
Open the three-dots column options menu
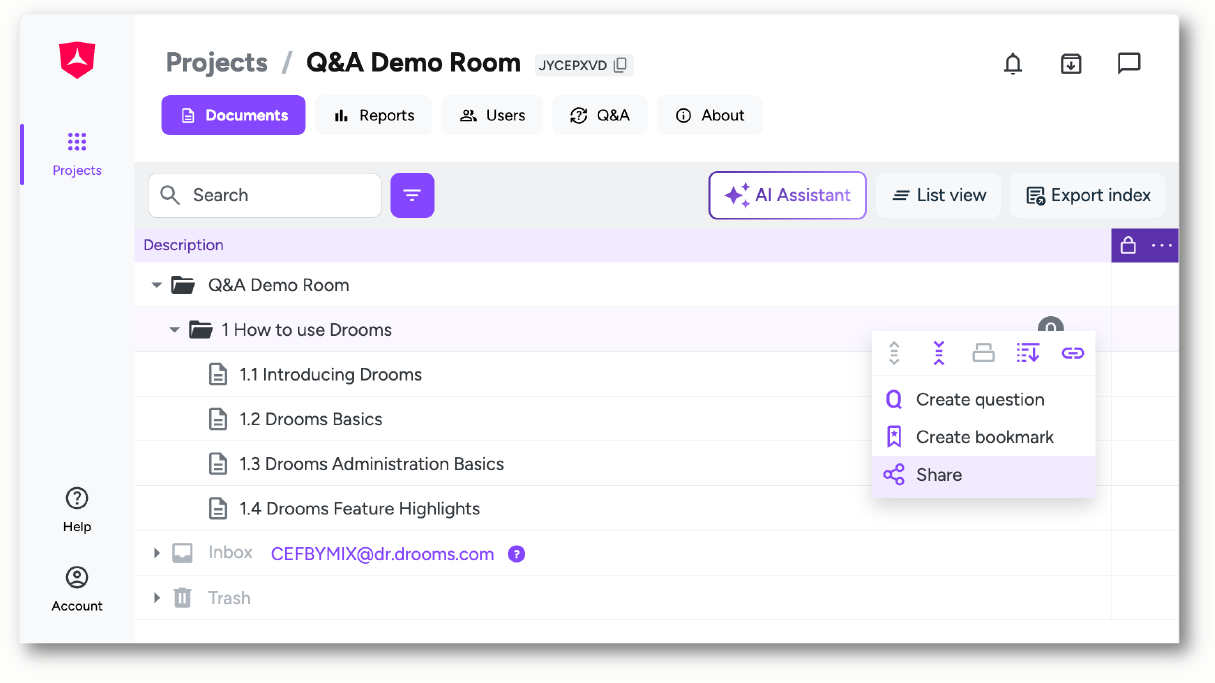pyautogui.click(x=1161, y=245)
